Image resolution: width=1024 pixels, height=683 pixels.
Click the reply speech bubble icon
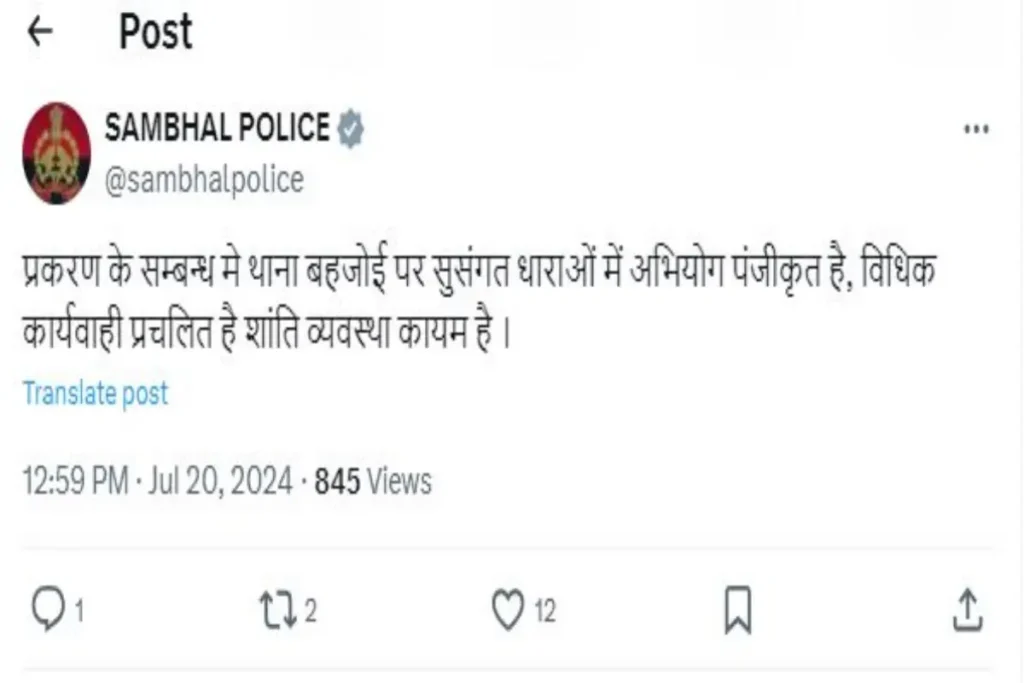click(x=48, y=610)
